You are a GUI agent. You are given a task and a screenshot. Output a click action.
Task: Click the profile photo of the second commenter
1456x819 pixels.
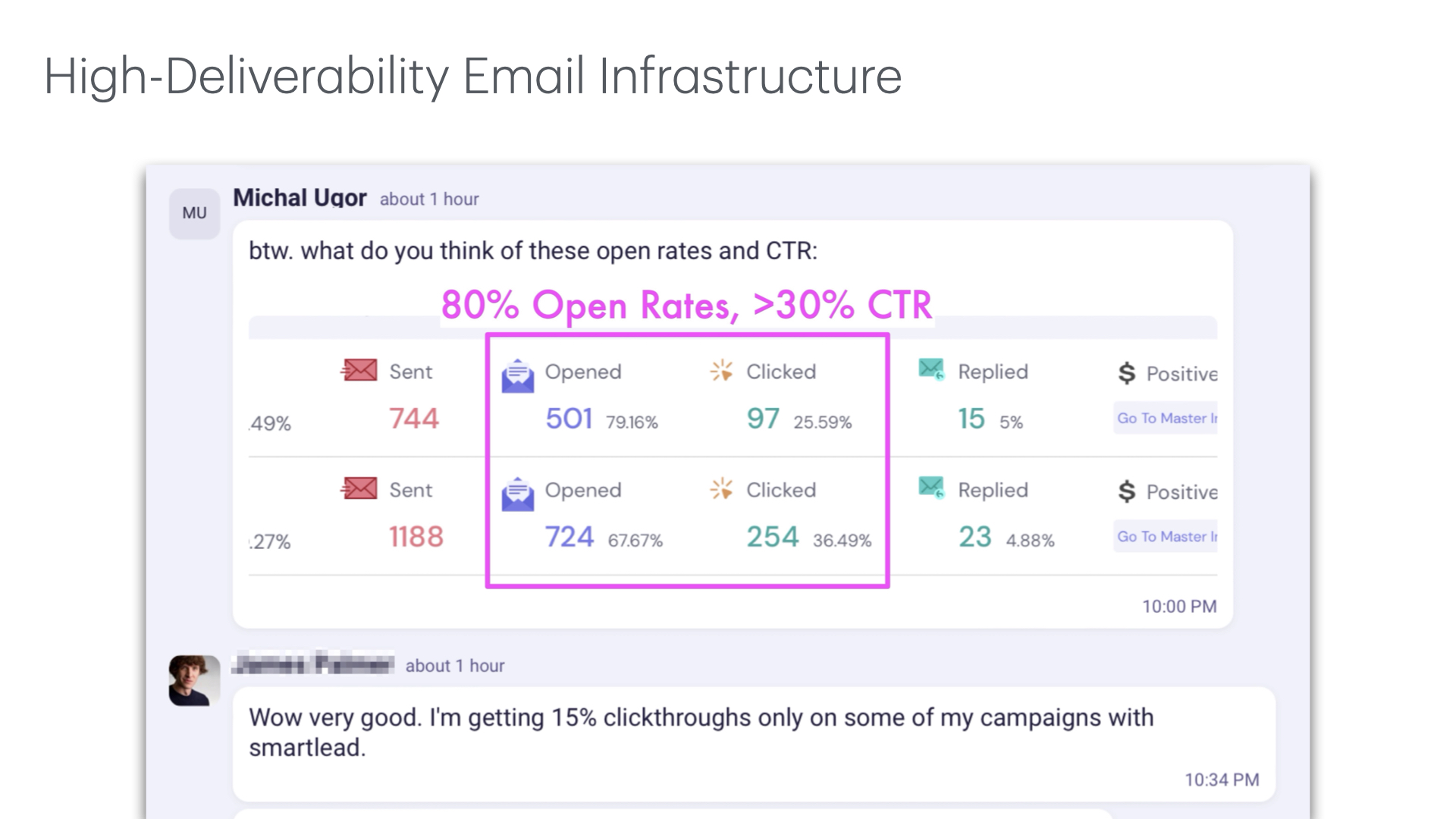[194, 680]
